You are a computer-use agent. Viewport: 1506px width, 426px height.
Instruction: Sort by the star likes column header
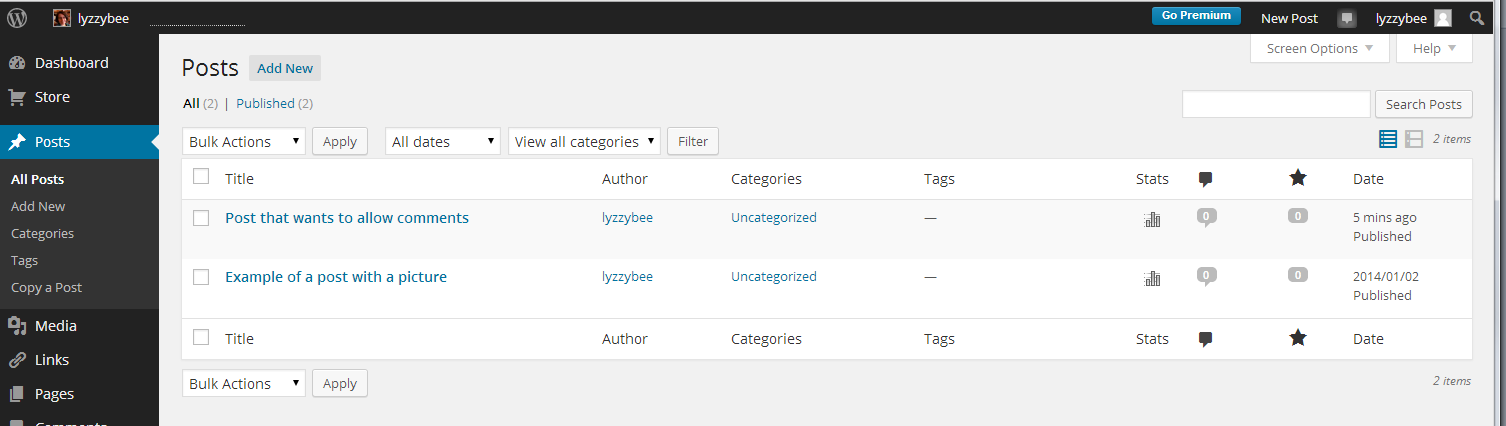pos(1298,178)
